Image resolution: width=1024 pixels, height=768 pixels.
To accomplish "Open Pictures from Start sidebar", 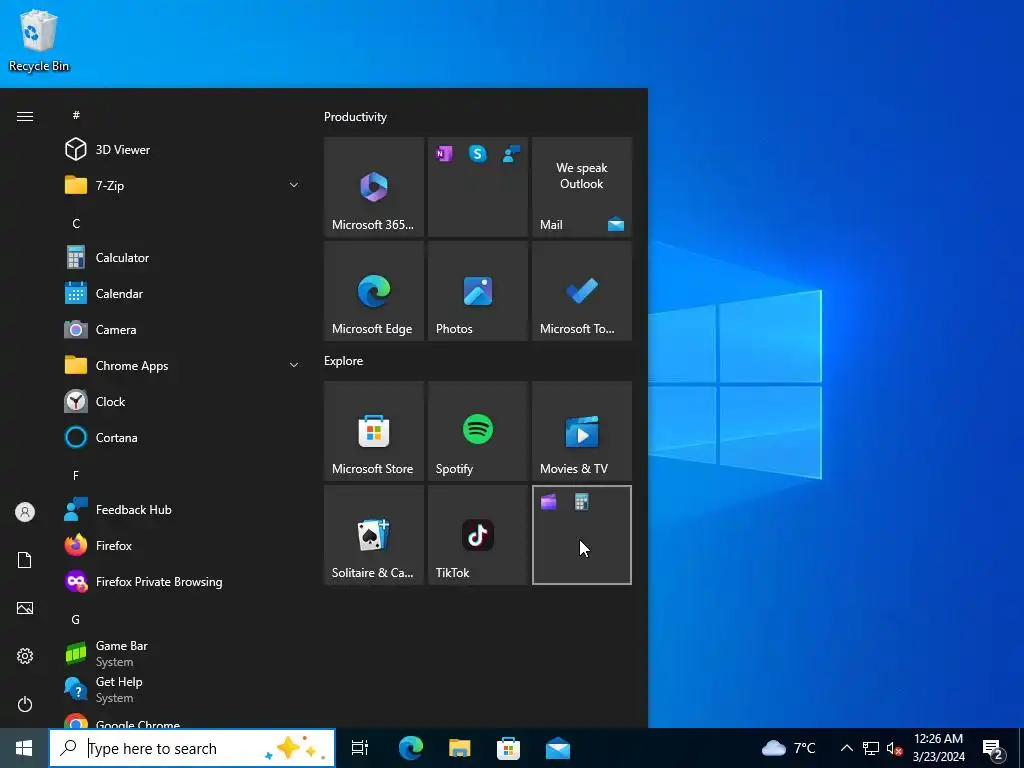I will 25,608.
